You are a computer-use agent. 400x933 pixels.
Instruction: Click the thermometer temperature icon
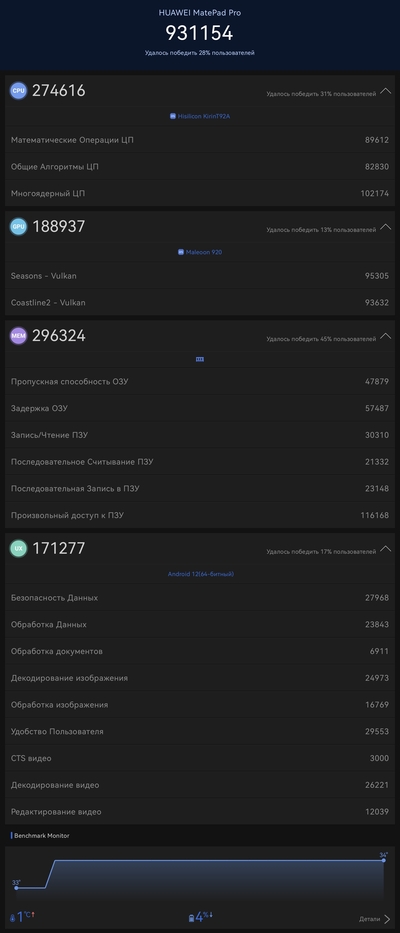pyautogui.click(x=12, y=918)
